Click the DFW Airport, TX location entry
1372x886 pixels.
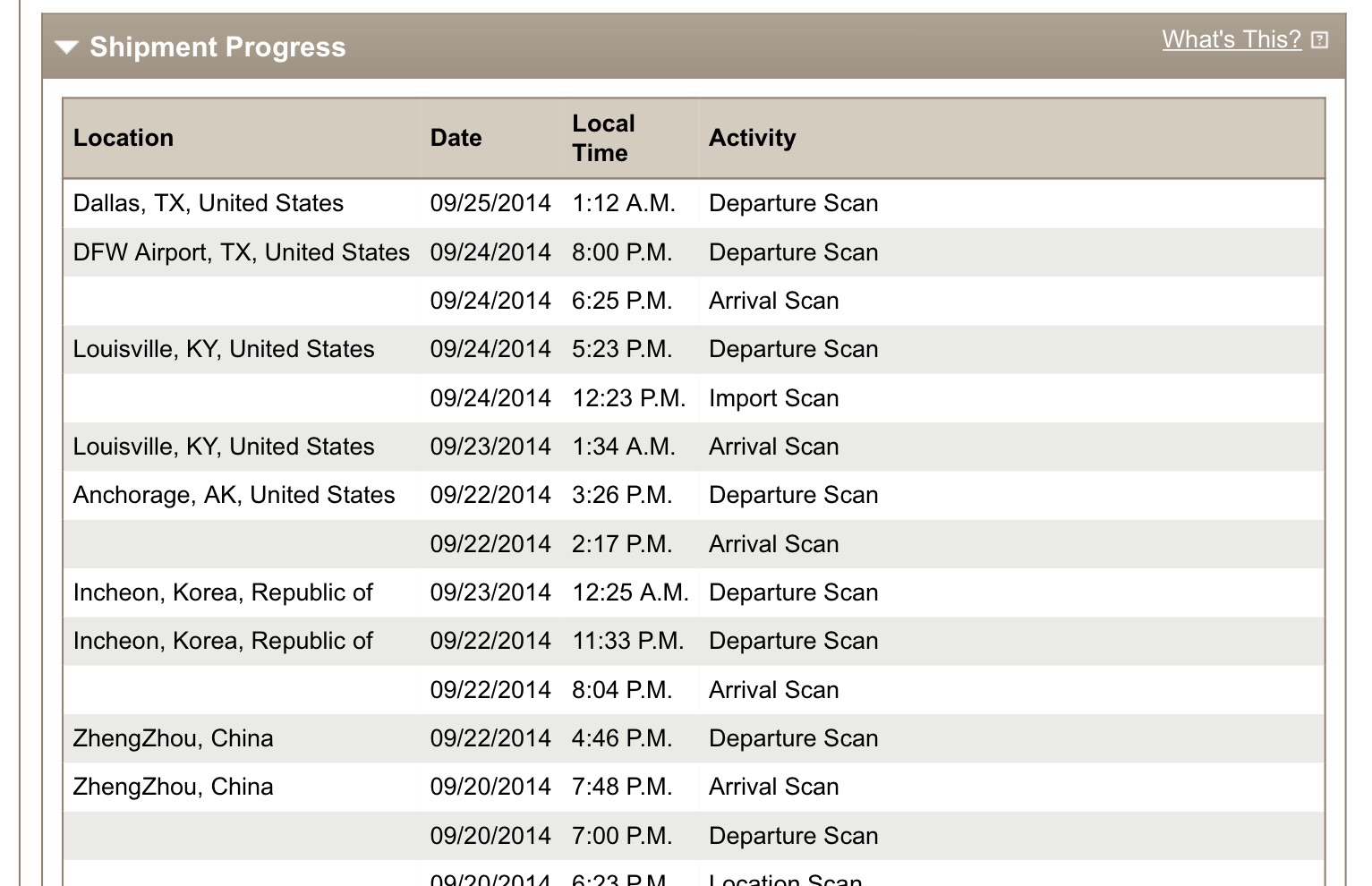(x=242, y=252)
